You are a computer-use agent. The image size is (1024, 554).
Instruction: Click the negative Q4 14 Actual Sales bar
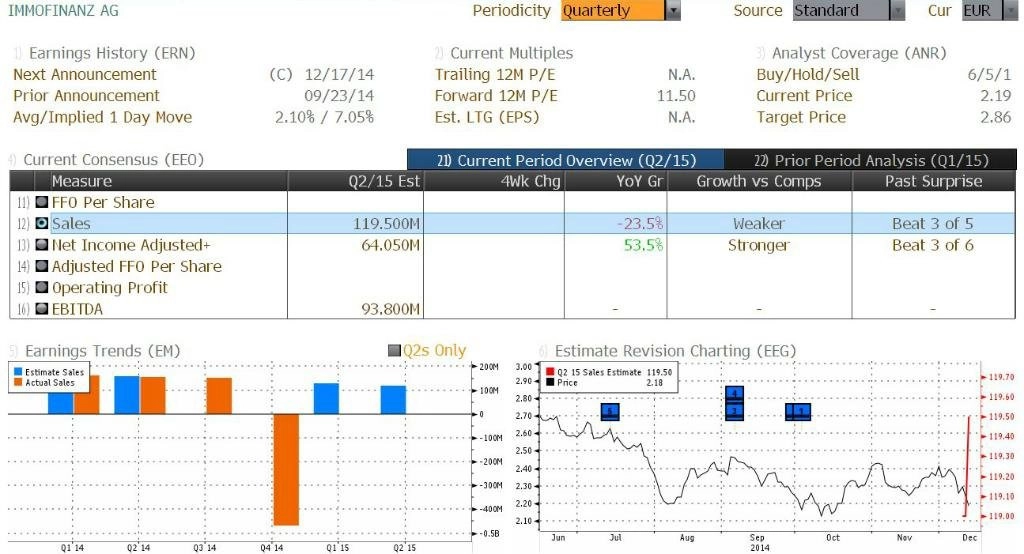[x=286, y=469]
